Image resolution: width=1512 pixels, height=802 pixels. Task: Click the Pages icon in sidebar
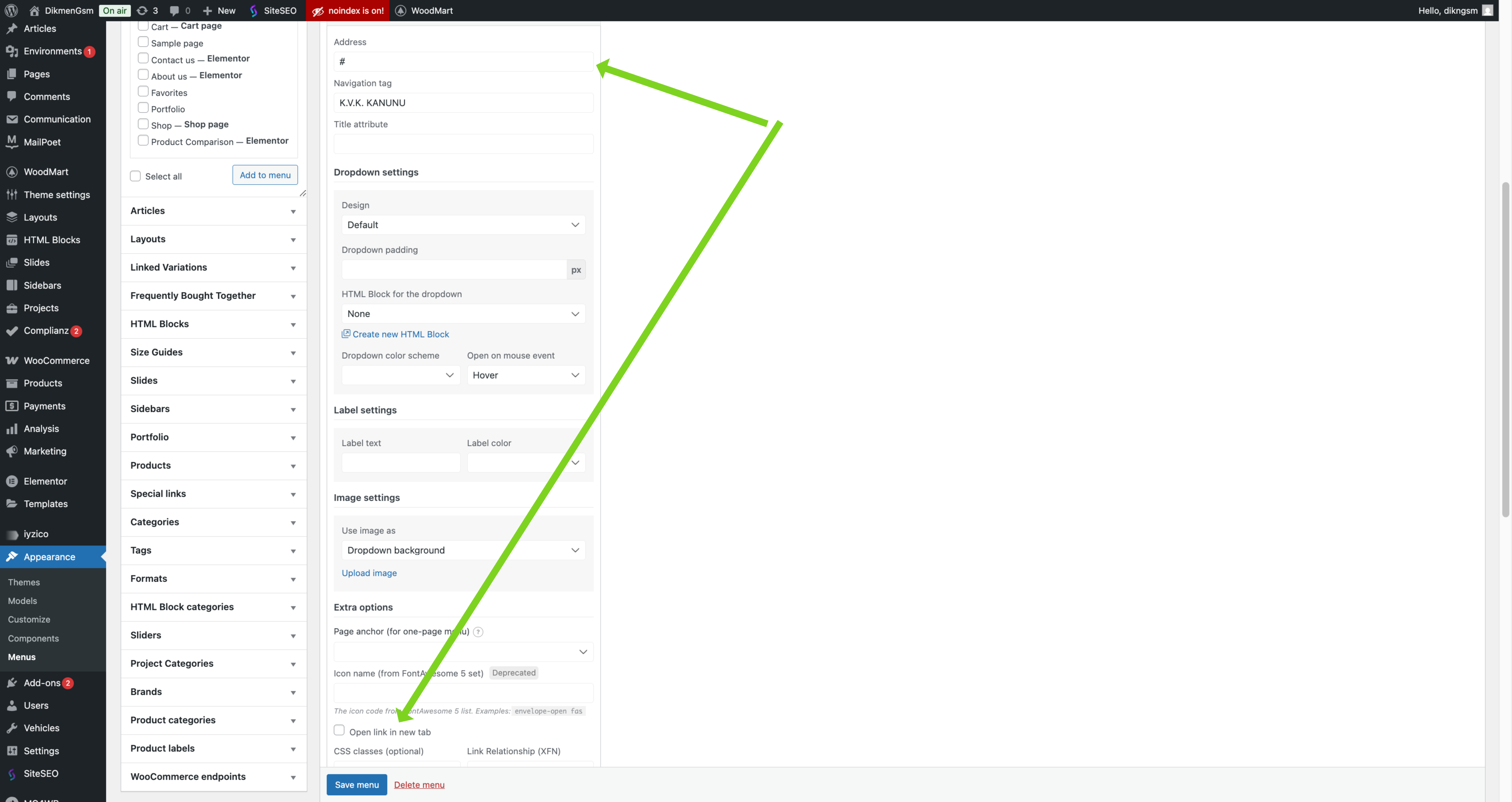tap(12, 74)
